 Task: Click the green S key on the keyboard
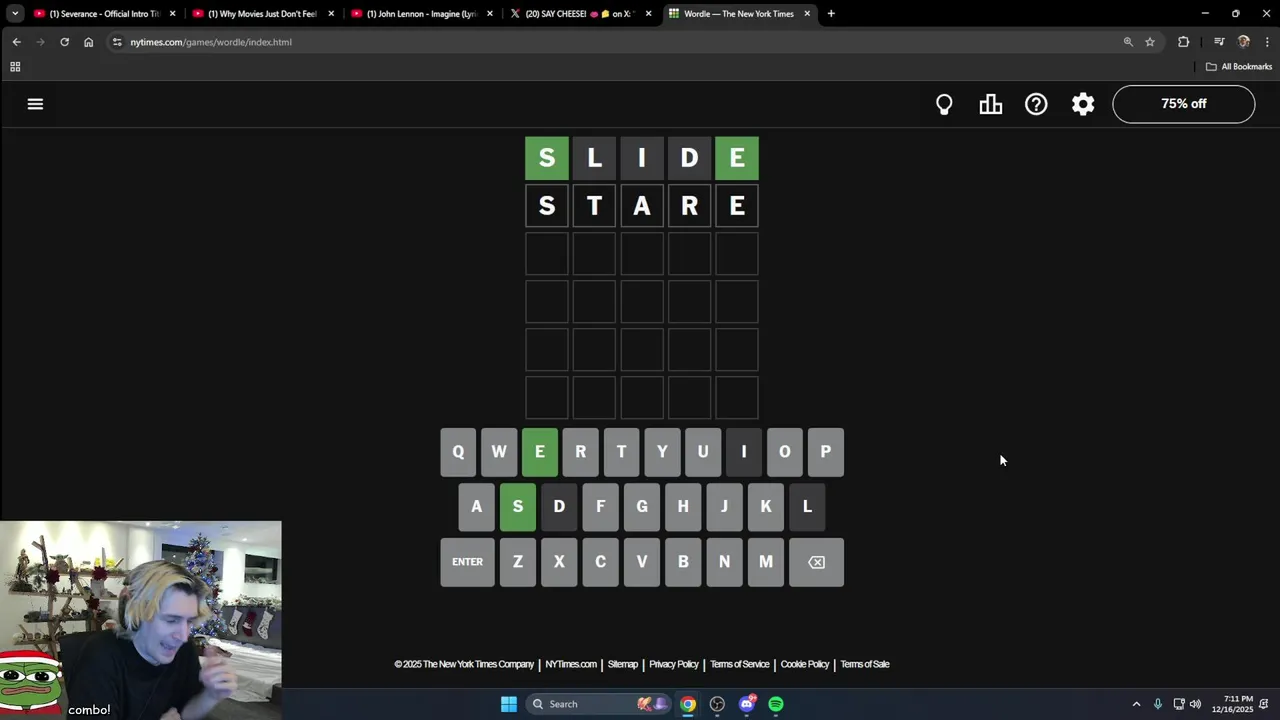[x=518, y=507]
